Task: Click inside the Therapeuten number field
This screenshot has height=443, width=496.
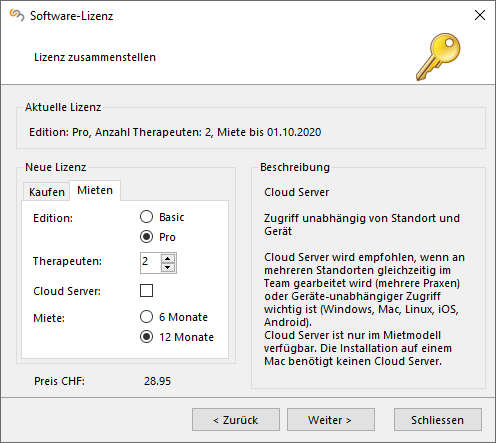Action: (x=151, y=263)
